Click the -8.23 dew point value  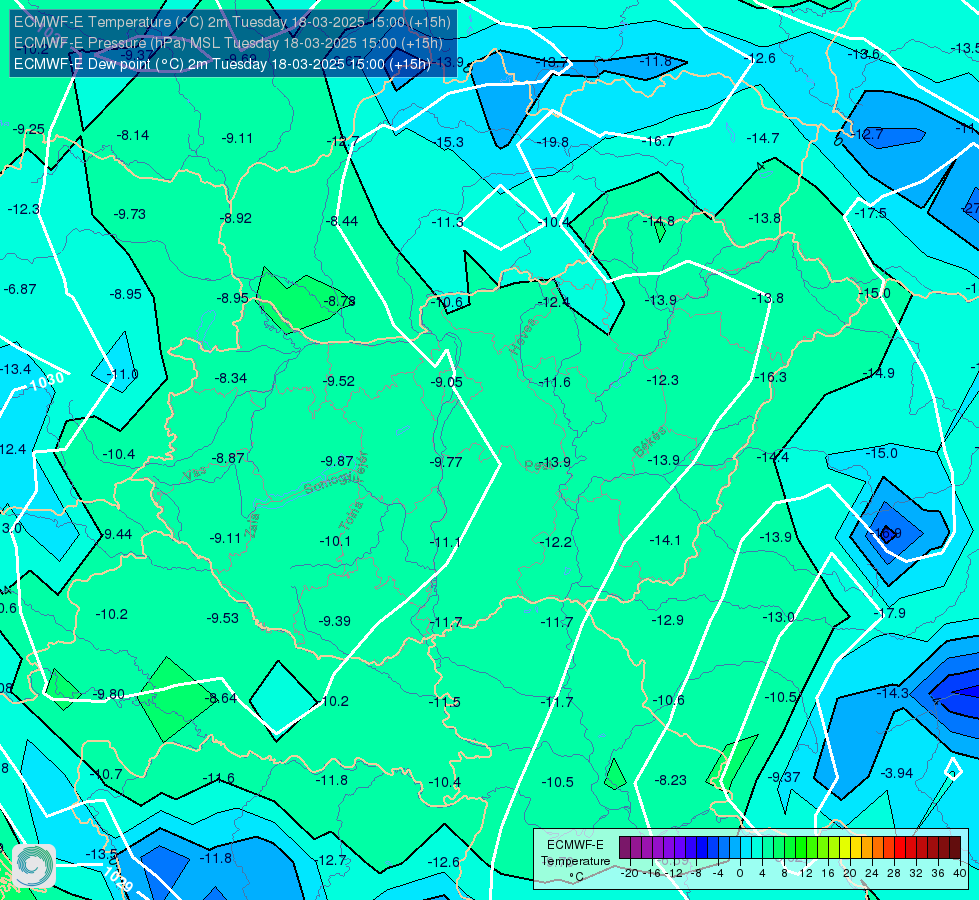670,780
